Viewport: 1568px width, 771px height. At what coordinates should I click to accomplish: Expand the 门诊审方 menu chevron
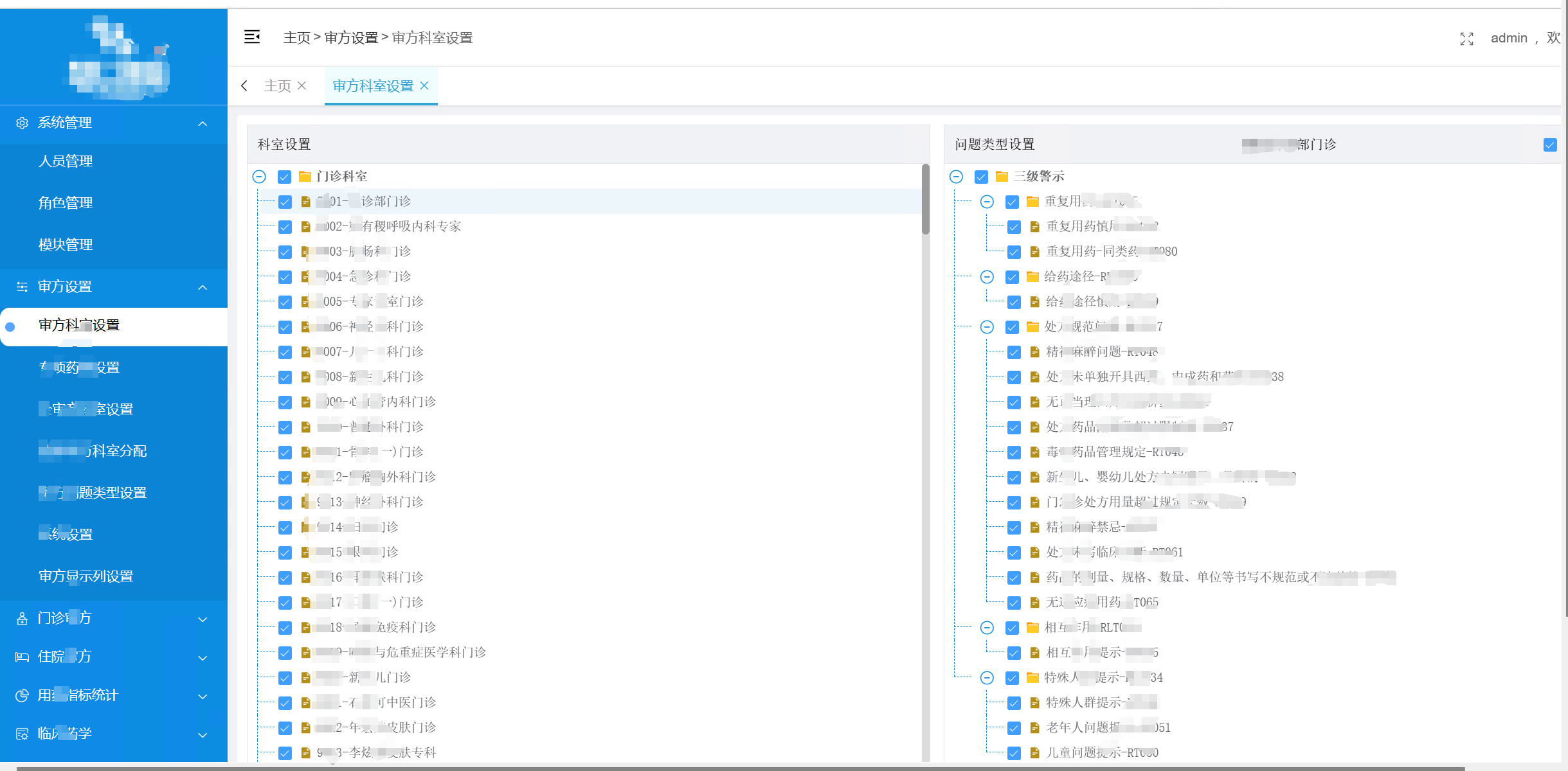point(203,619)
